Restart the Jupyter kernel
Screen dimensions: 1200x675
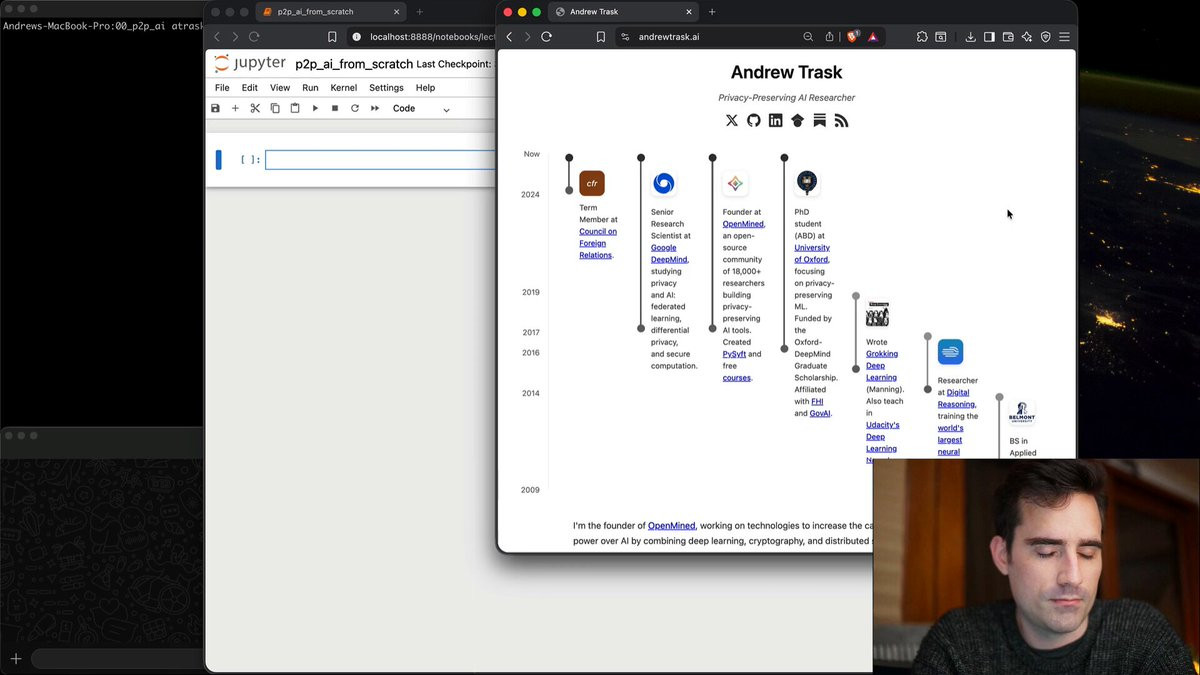tap(354, 108)
